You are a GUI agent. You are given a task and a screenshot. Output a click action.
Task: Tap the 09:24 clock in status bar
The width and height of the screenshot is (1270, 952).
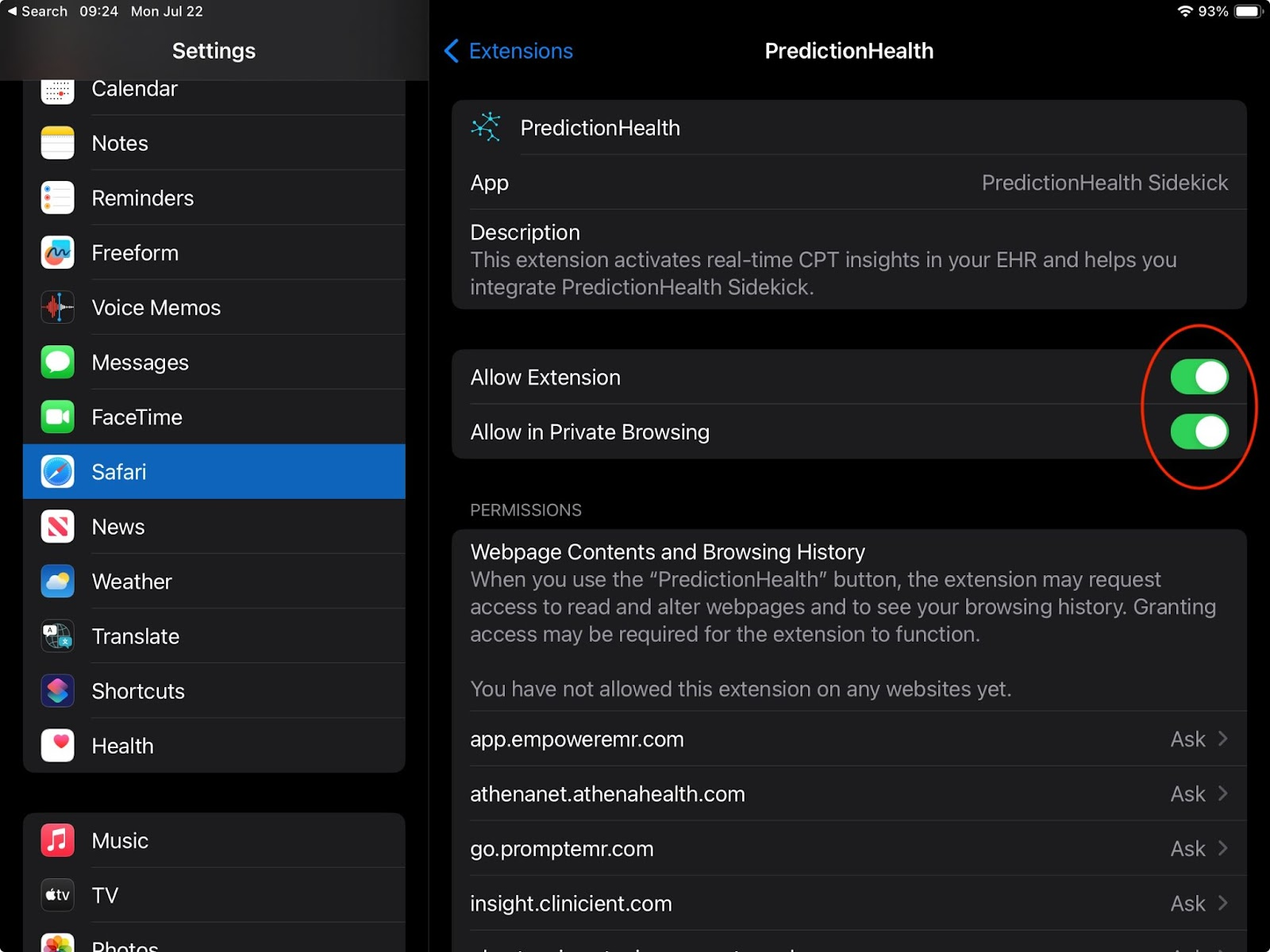click(98, 11)
